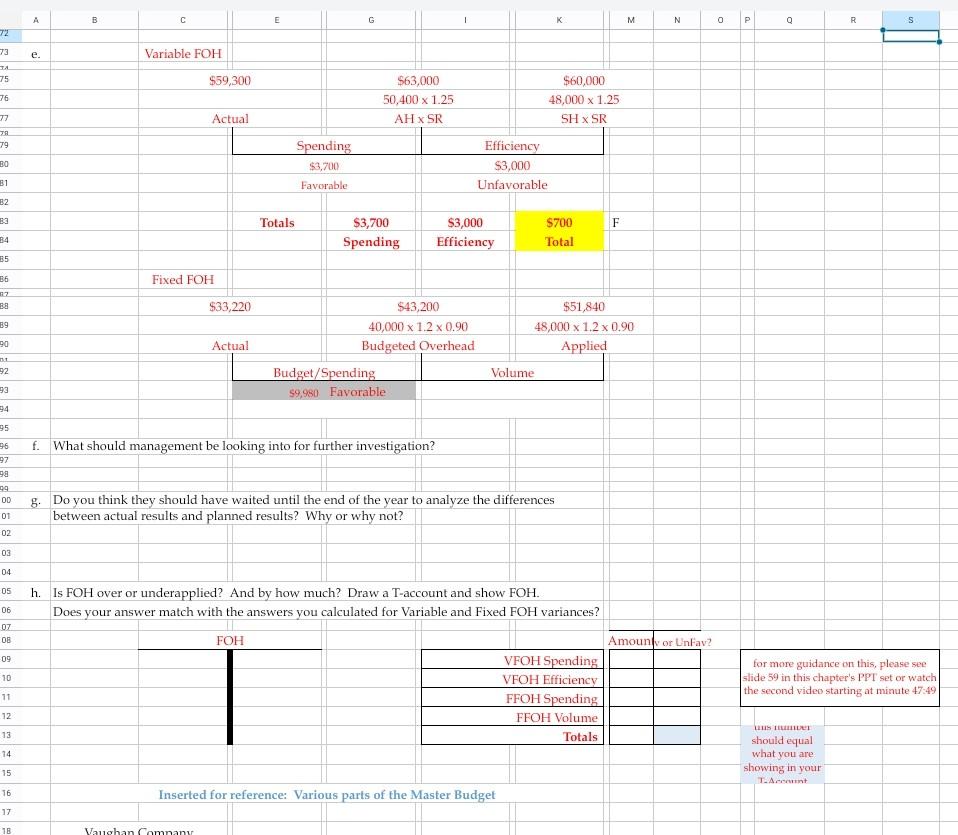The height and width of the screenshot is (835, 958).
Task: Select the "VFOH Spending" label in variance table
Action: (551, 660)
